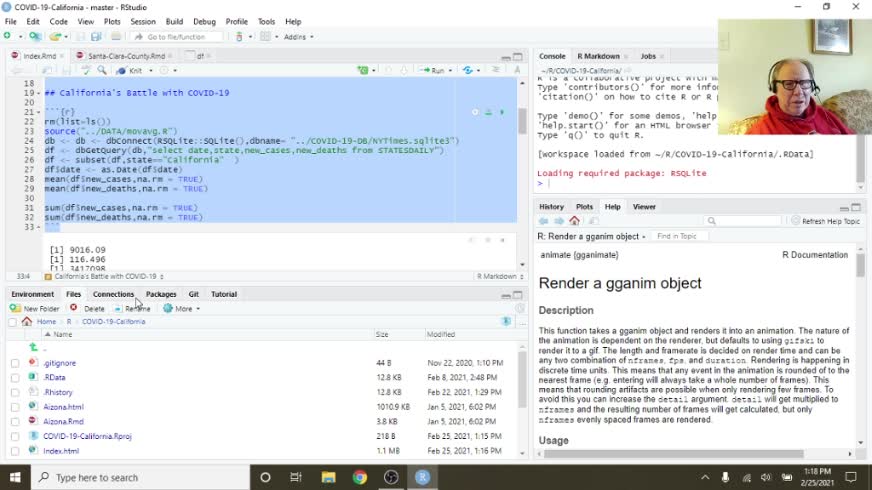This screenshot has width=872, height=490.
Task: Collapse code chunk at line 21
Action: [x=38, y=112]
